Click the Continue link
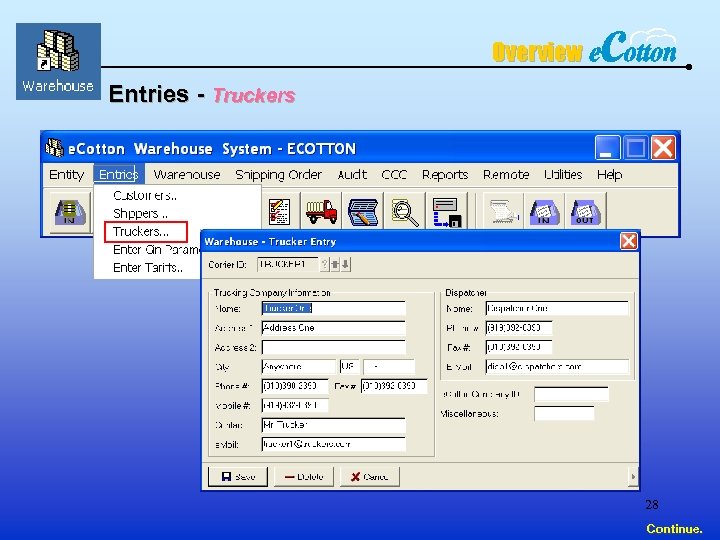 pos(674,529)
